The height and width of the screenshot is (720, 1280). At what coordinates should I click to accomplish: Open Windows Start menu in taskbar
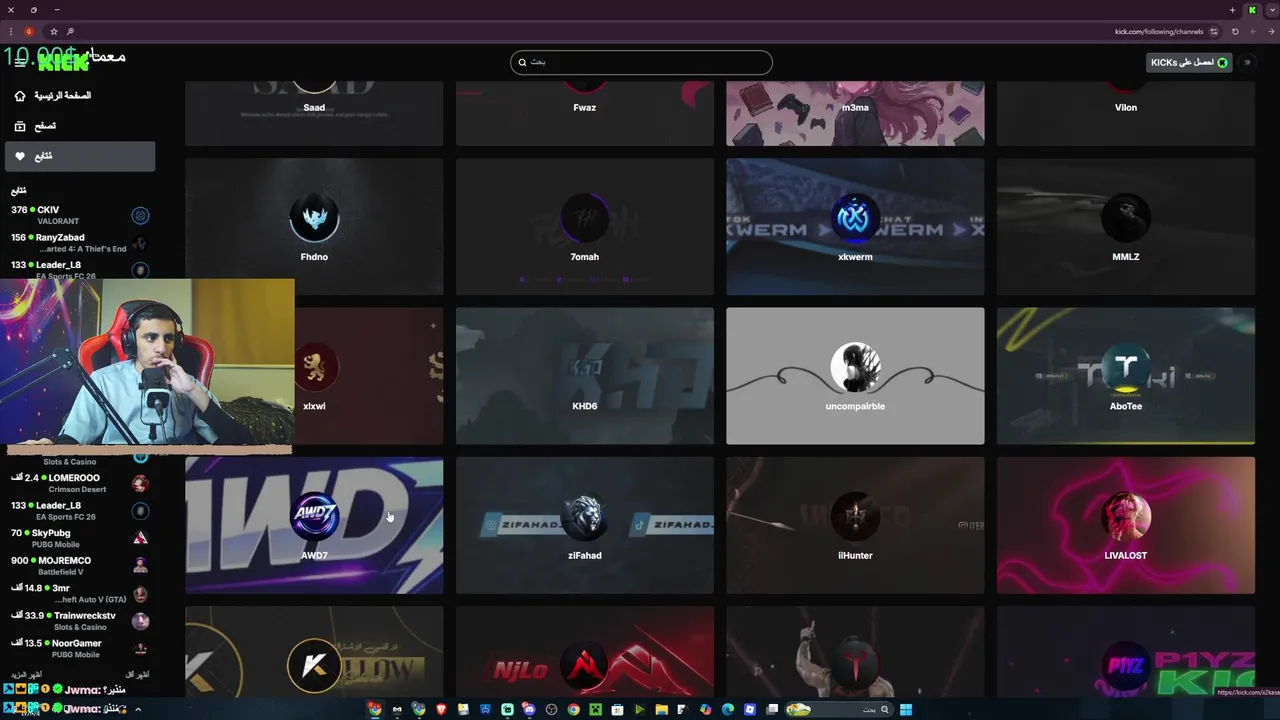point(906,710)
